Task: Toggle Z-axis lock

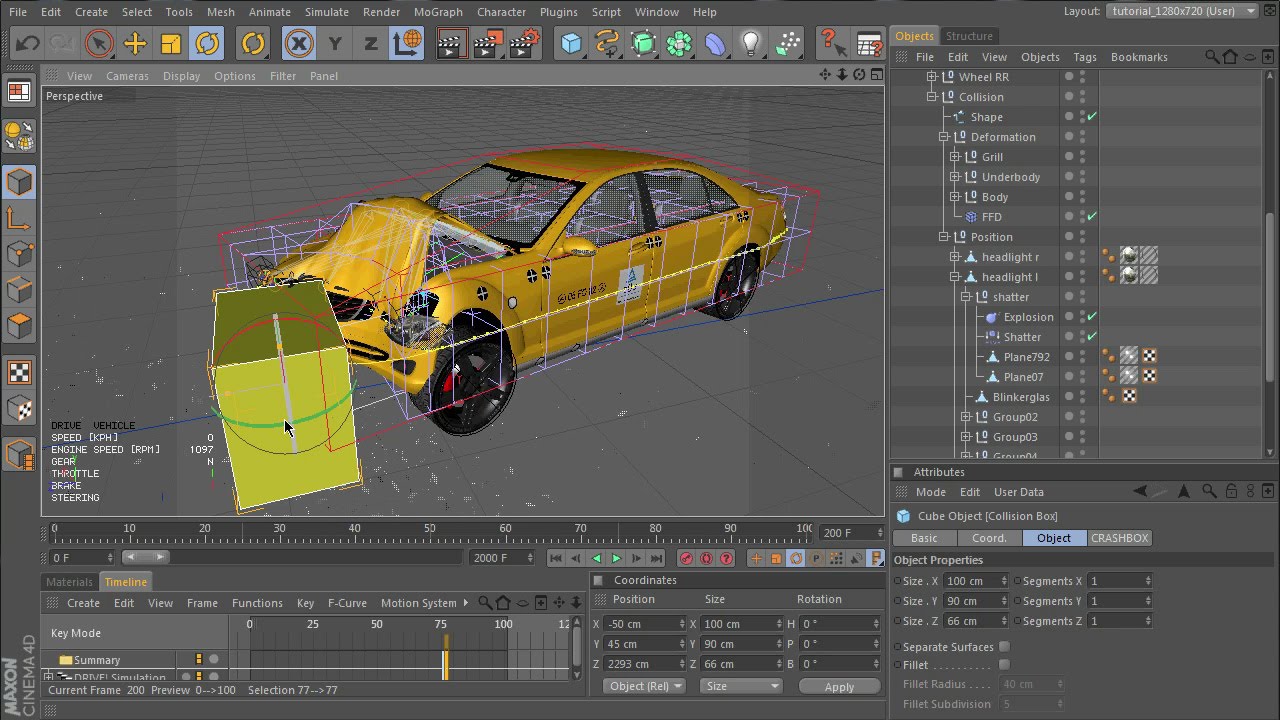Action: point(371,43)
